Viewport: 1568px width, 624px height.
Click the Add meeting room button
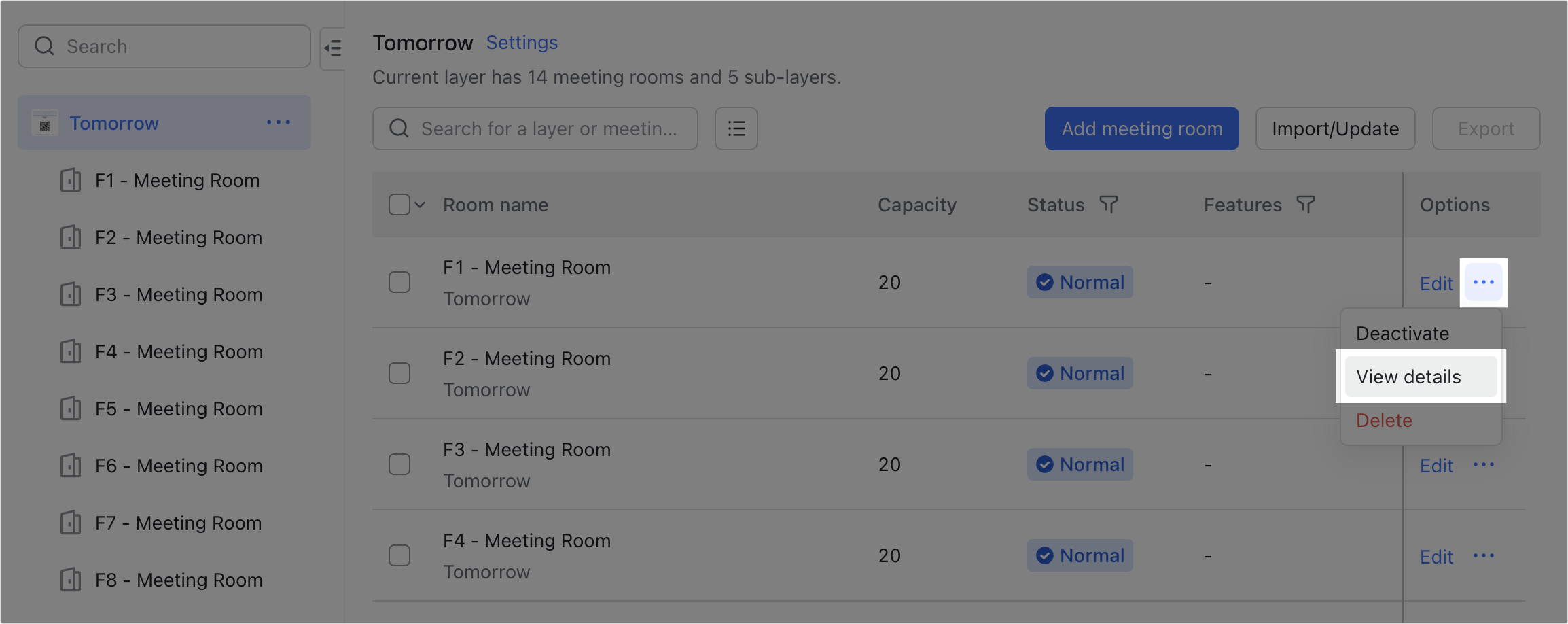click(1141, 128)
